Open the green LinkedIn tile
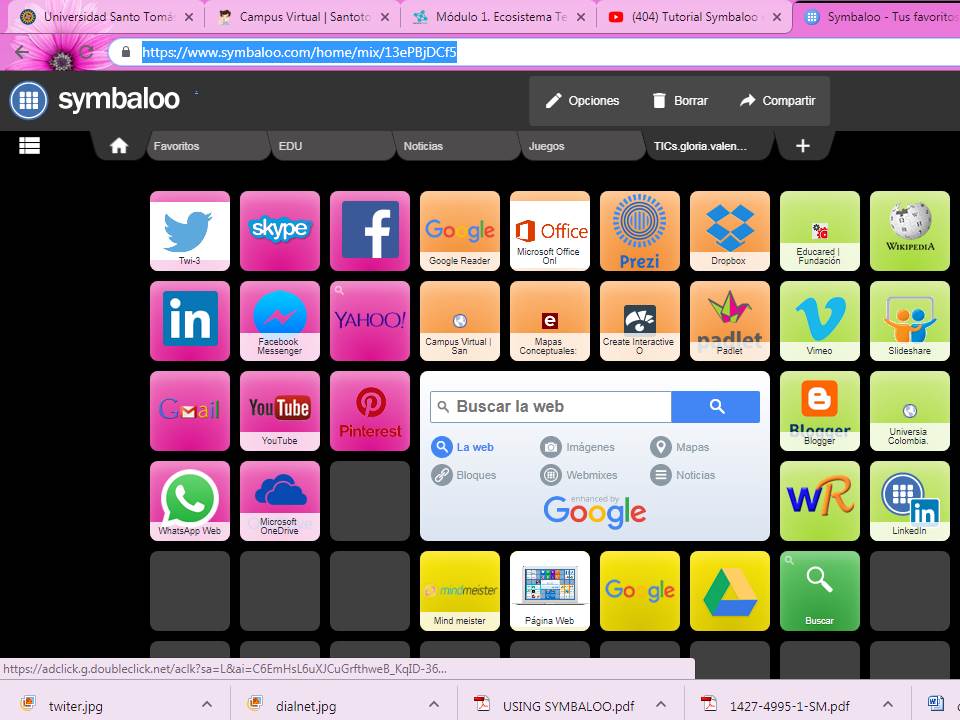The width and height of the screenshot is (960, 720). [x=910, y=501]
